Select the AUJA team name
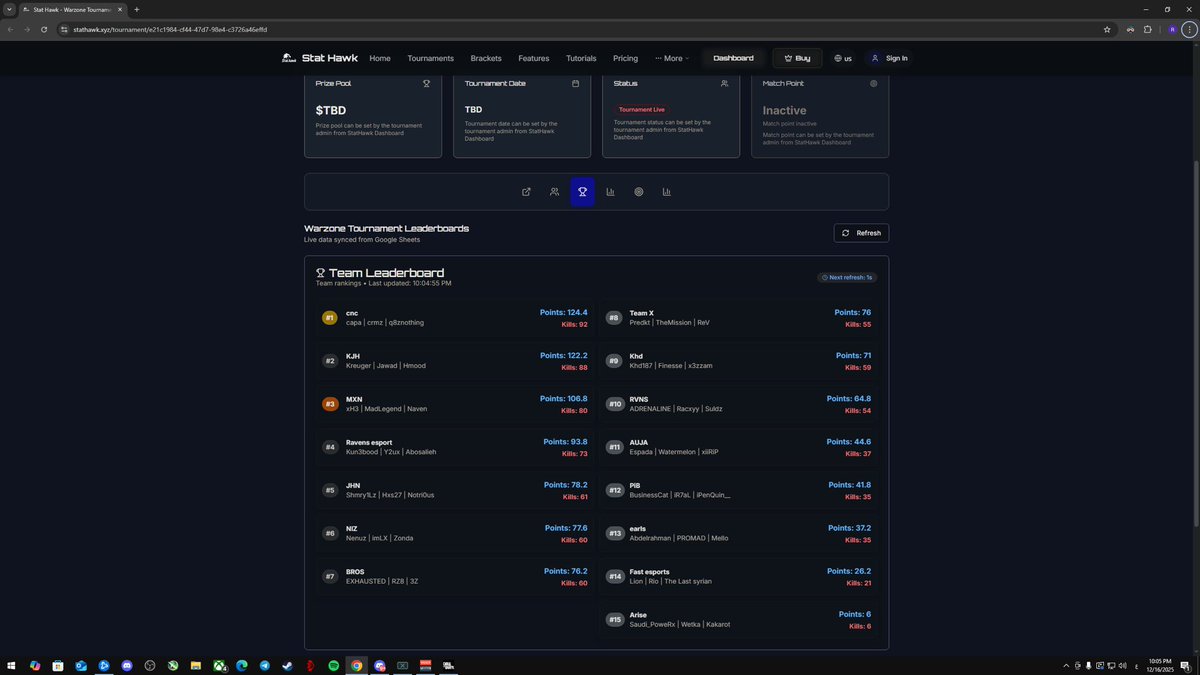The width and height of the screenshot is (1200, 675). tap(638, 443)
